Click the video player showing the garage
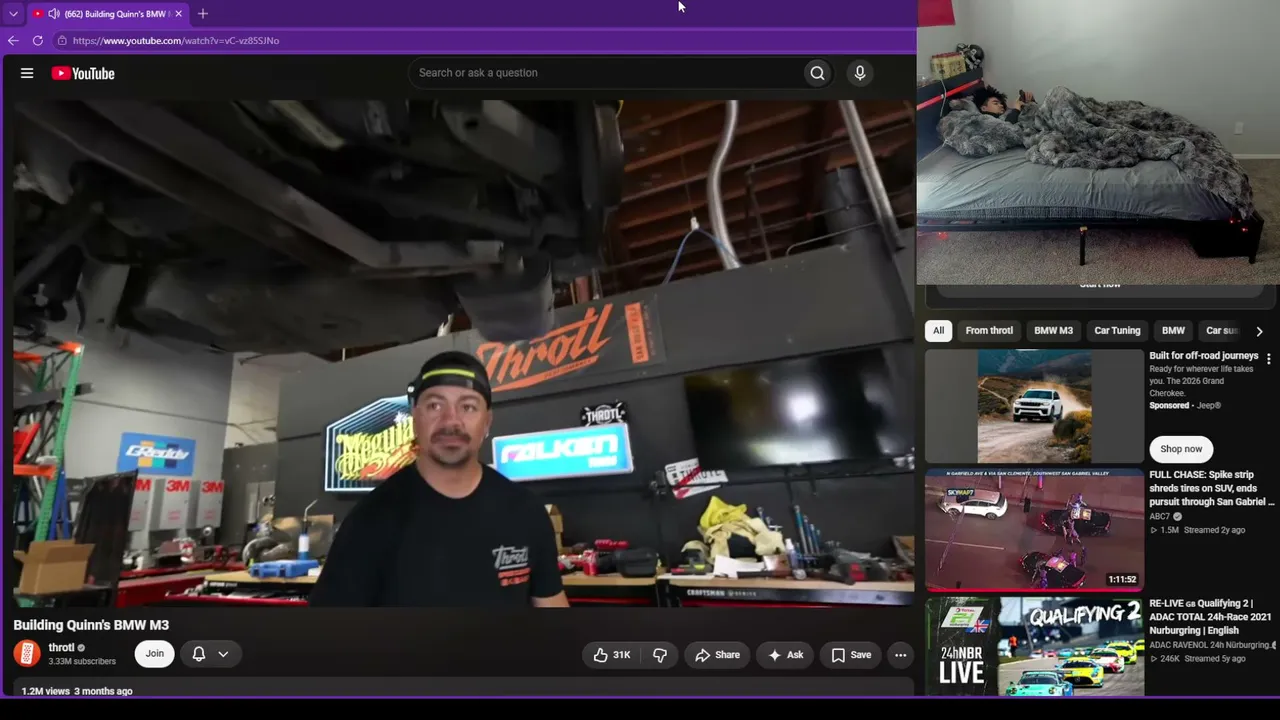The height and width of the screenshot is (720, 1280). (x=463, y=353)
